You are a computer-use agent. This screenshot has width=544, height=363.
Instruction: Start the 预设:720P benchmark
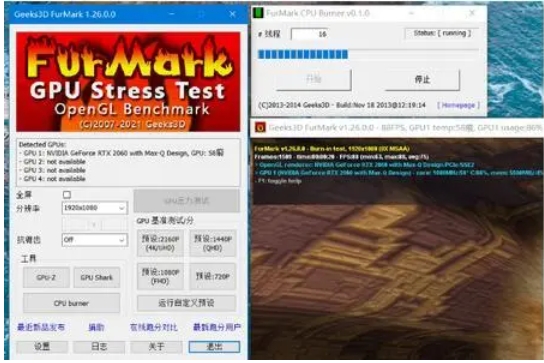(213, 277)
